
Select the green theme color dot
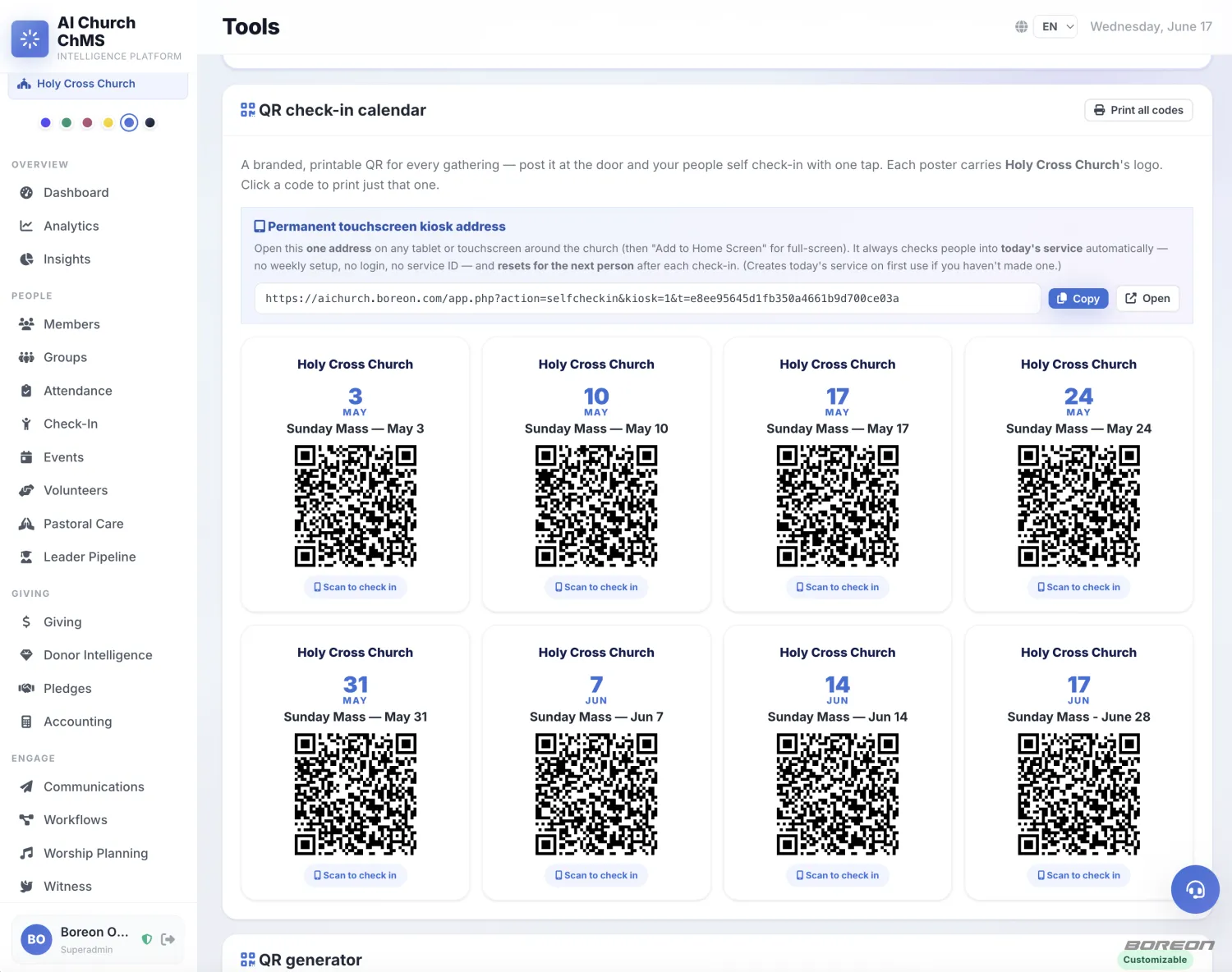point(67,122)
